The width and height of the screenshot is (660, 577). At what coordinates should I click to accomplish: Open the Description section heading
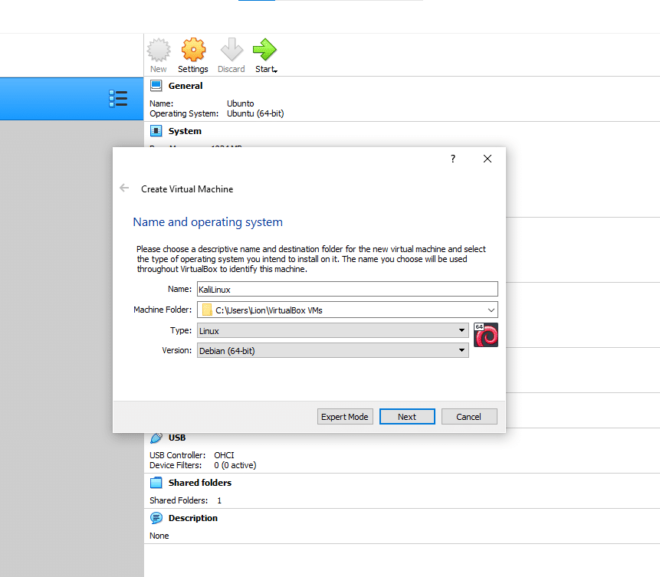[193, 518]
